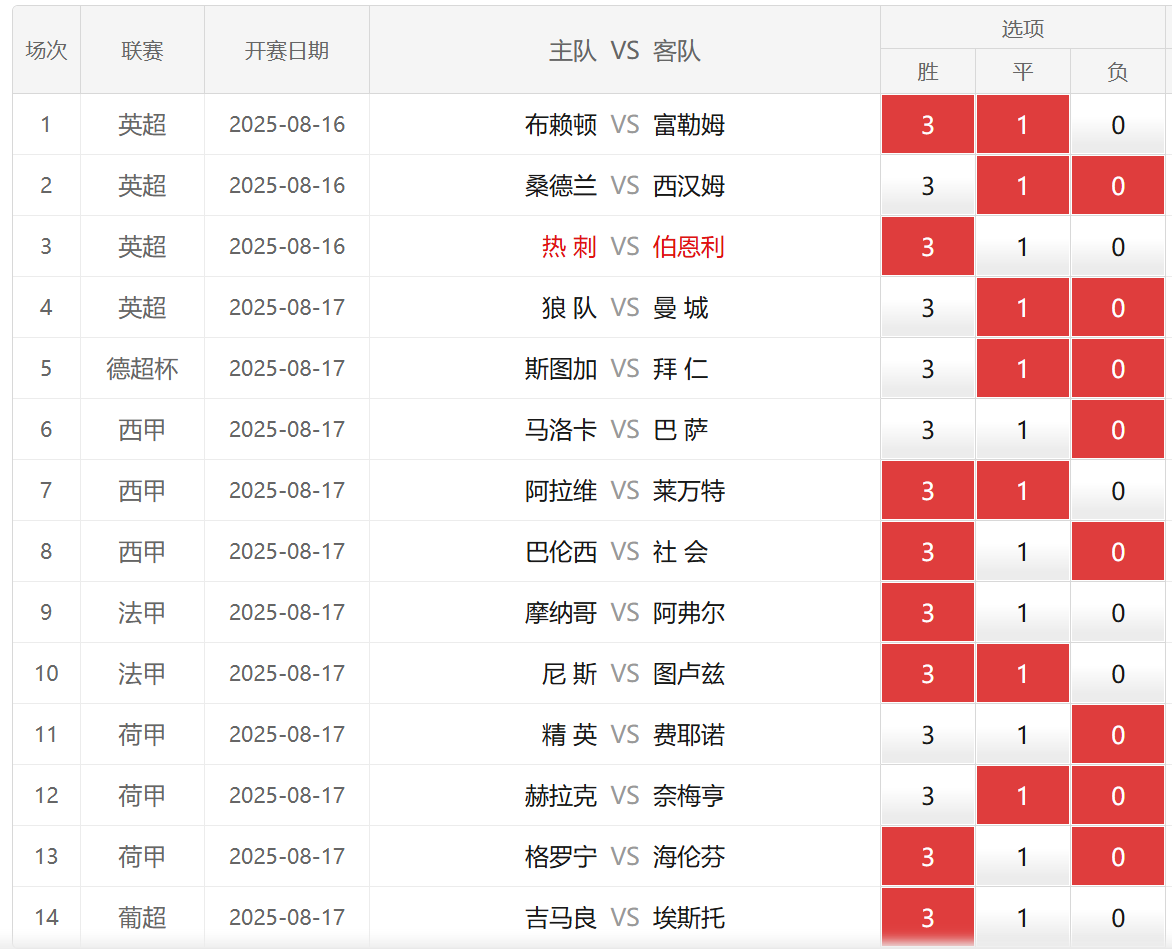Toggle loss option 0 for 斯图加 vs 拜仁

coord(1117,368)
